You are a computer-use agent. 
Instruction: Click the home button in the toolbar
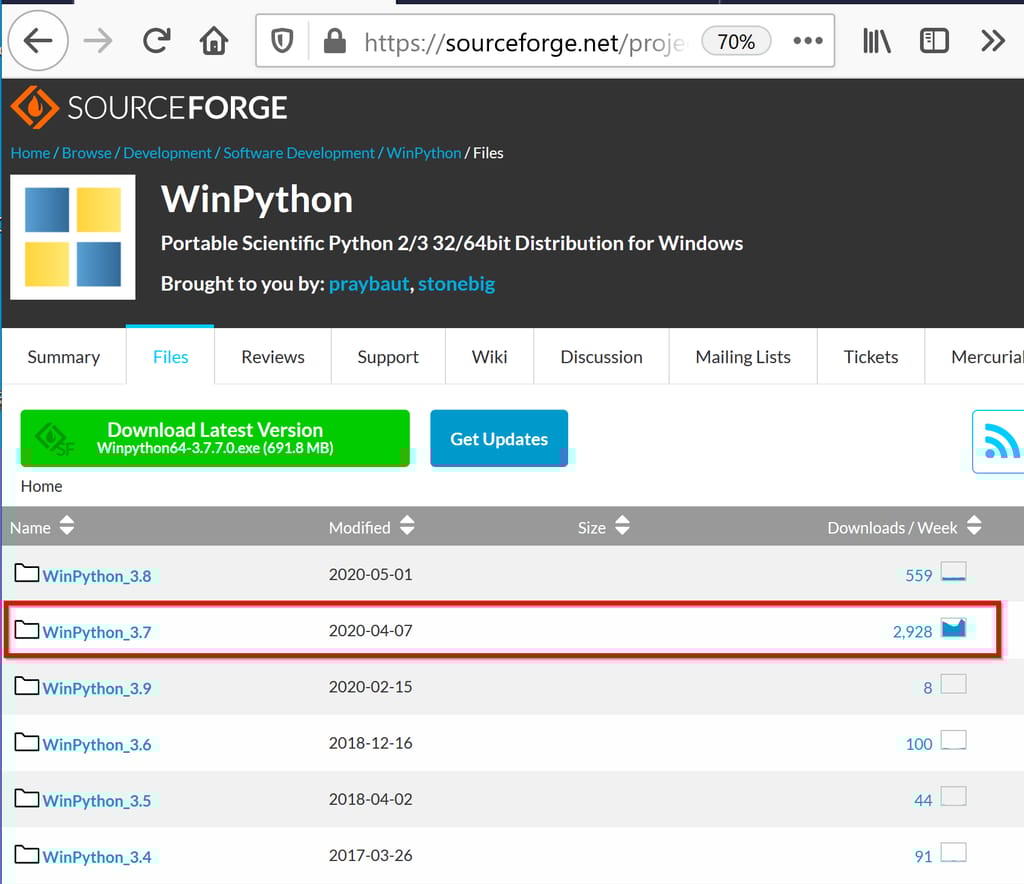pyautogui.click(x=214, y=40)
